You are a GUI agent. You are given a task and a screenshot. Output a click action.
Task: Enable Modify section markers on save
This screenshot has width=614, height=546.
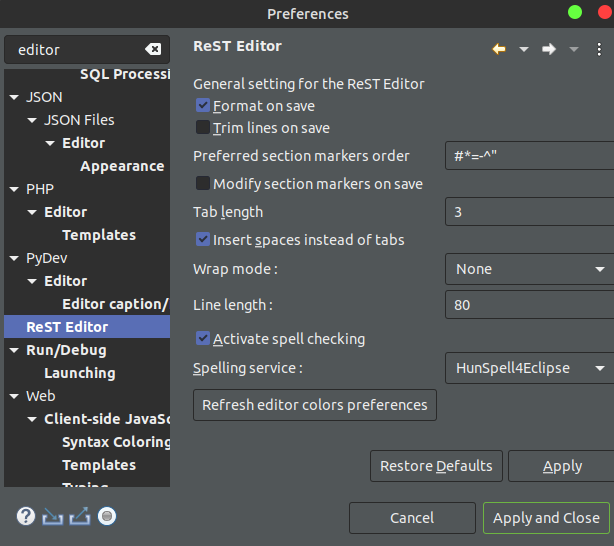(x=203, y=183)
